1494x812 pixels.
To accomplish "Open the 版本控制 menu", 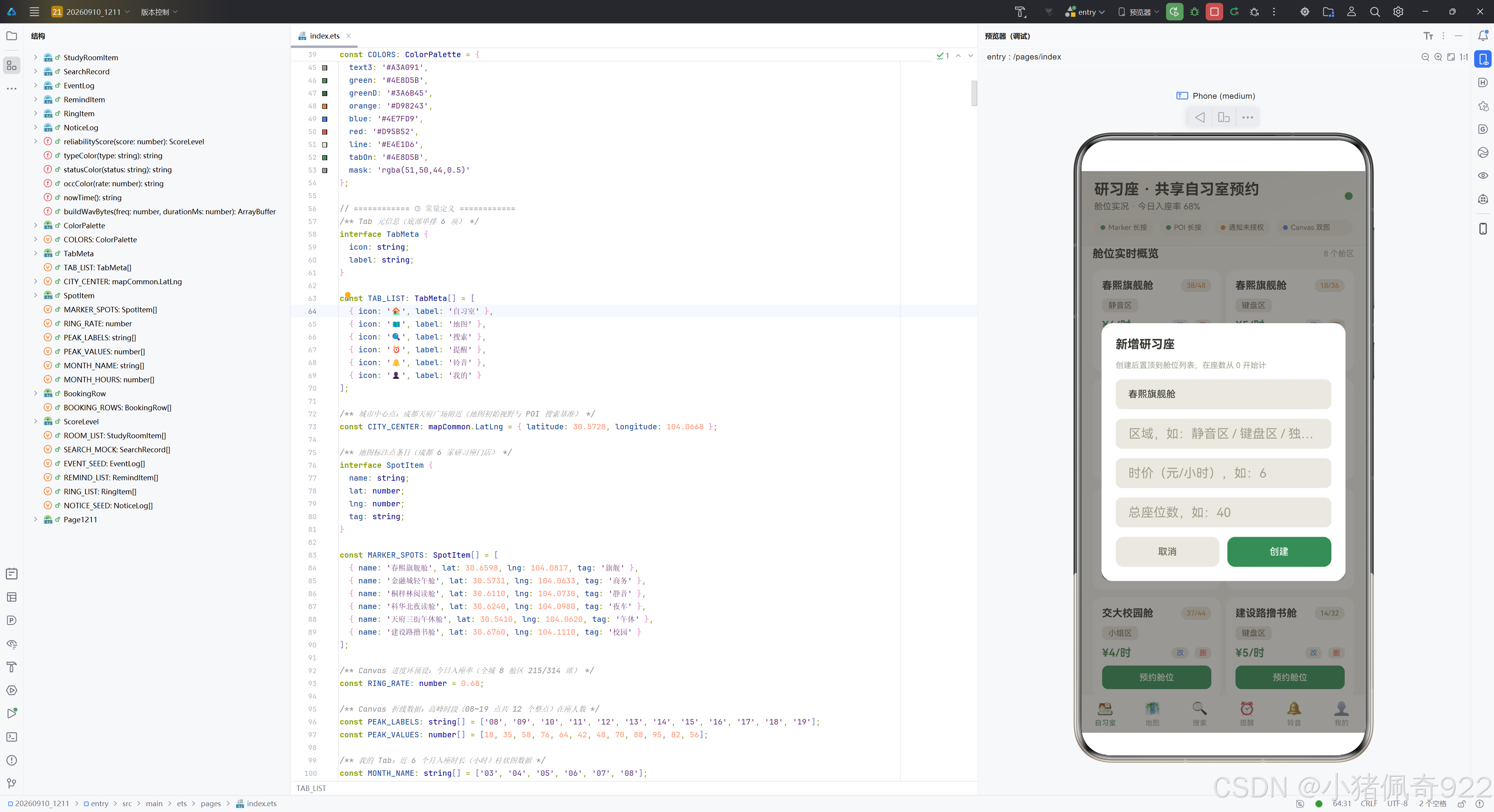I will [x=159, y=12].
